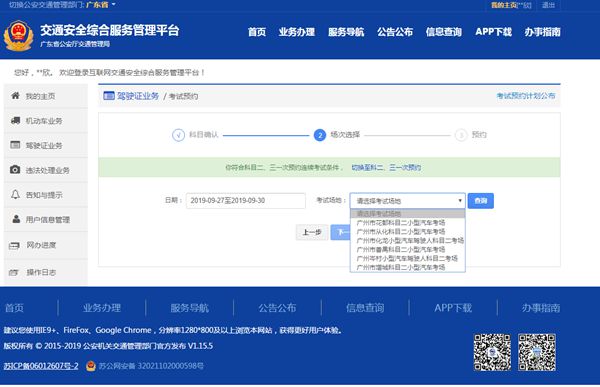Click the right QR code
600x387 pixels.
(x=537, y=352)
